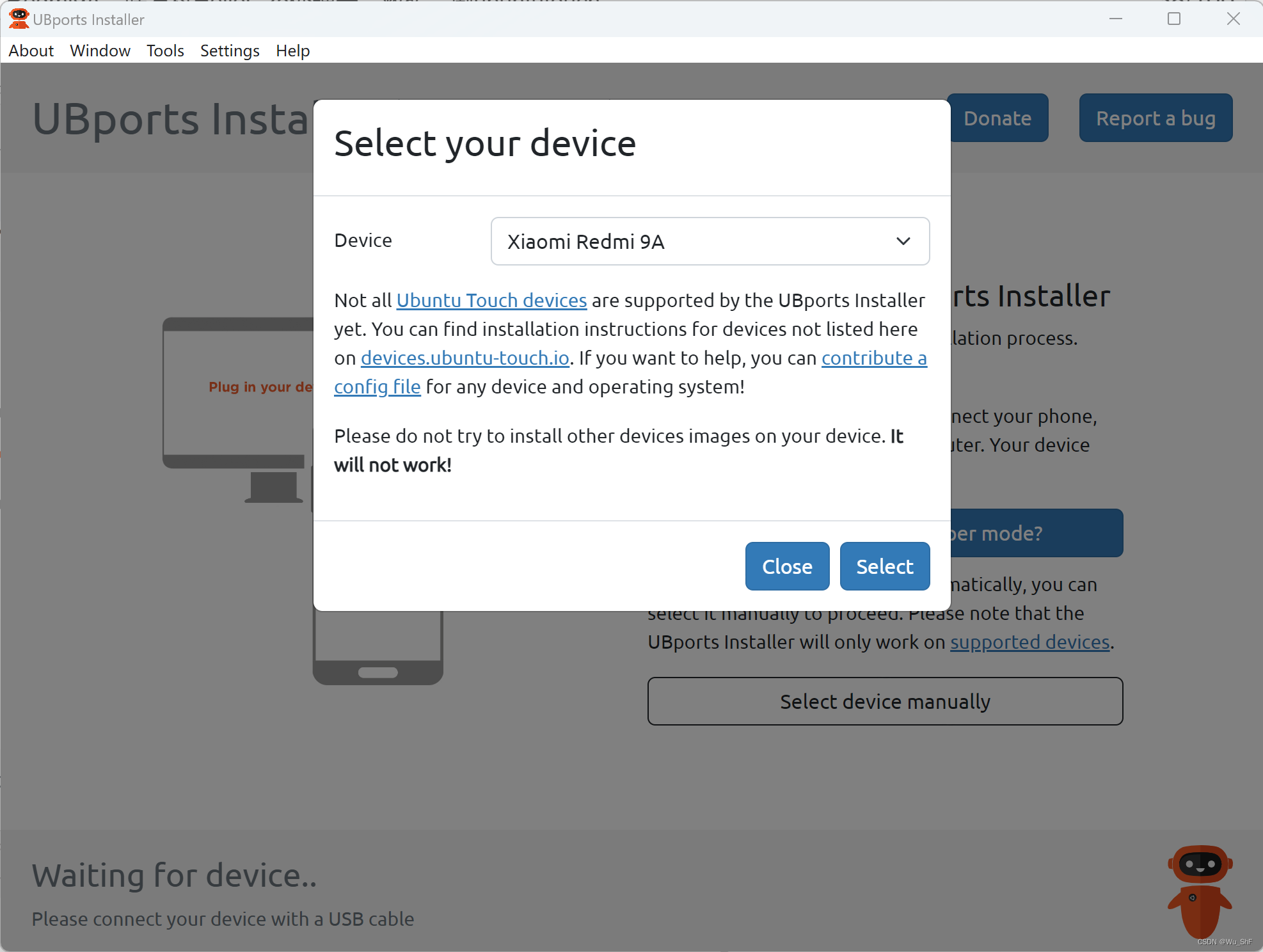Screen dimensions: 1263x952
Task: Open the About menu
Action: tap(31, 51)
